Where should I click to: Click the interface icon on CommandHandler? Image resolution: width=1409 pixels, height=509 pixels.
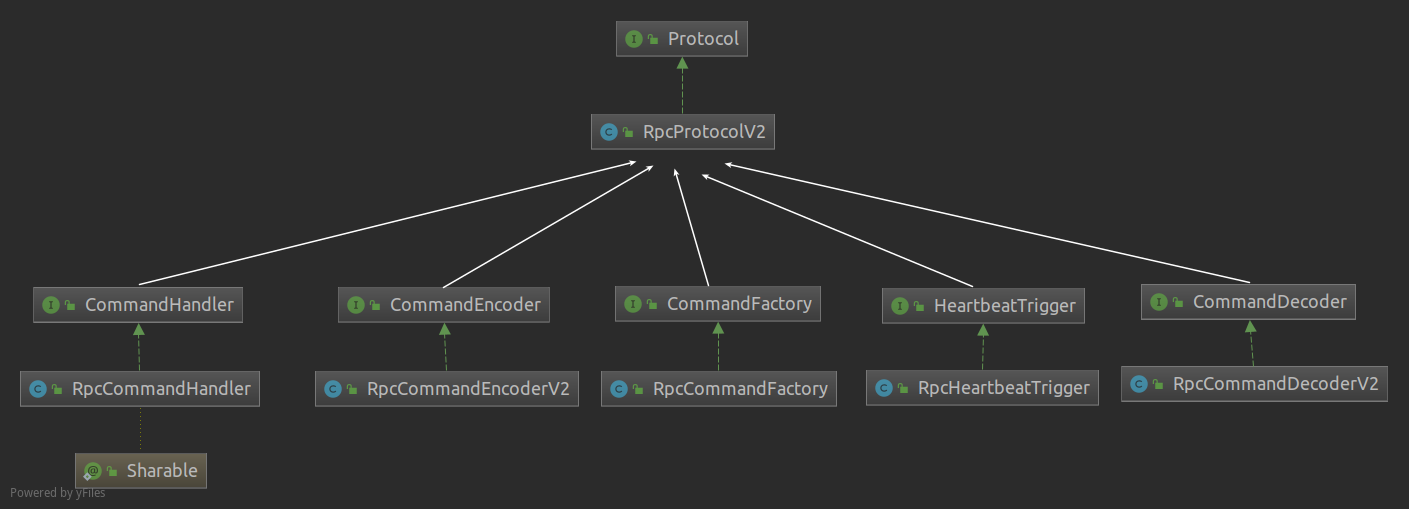point(51,304)
